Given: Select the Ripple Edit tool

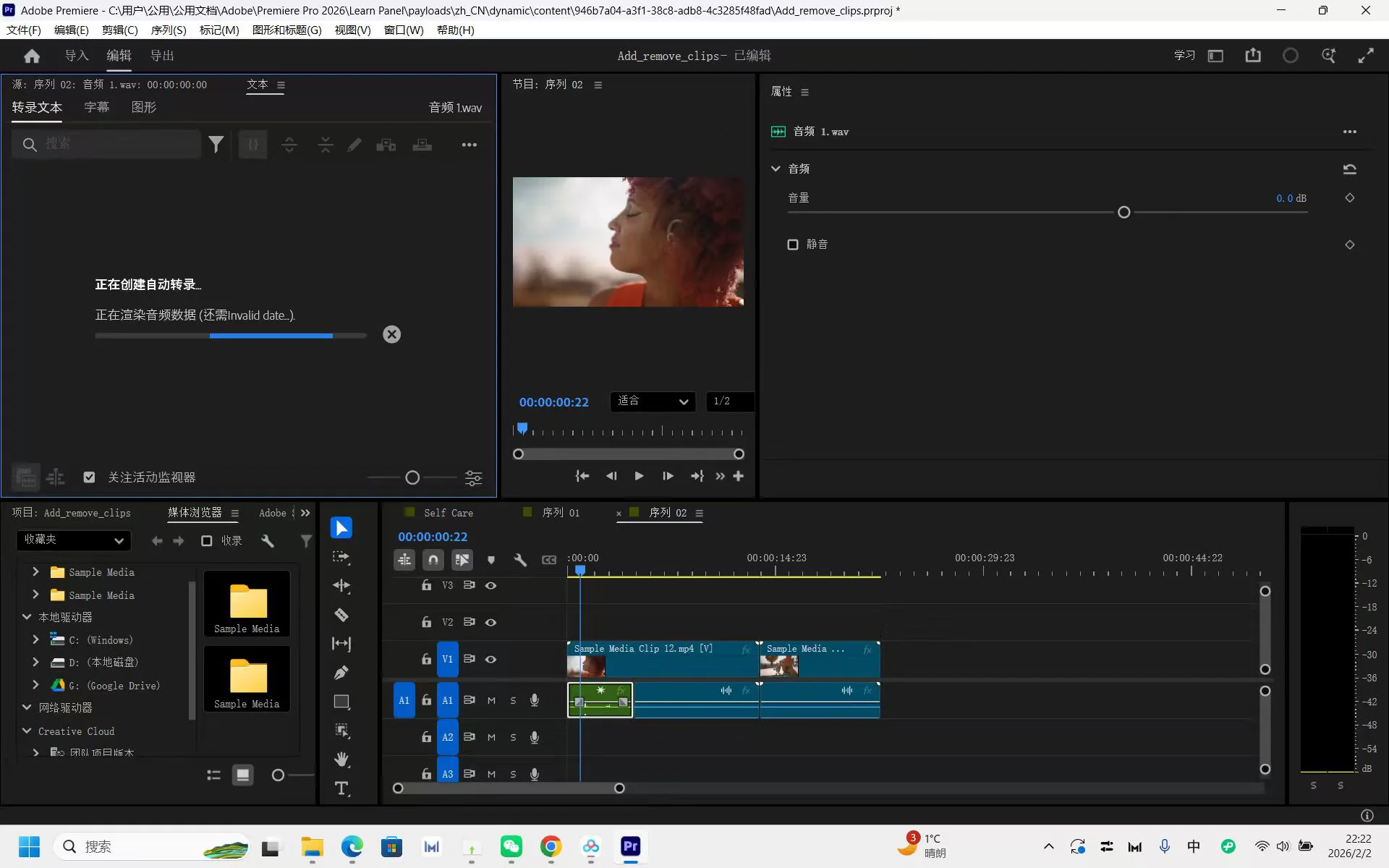Looking at the screenshot, I should (341, 586).
